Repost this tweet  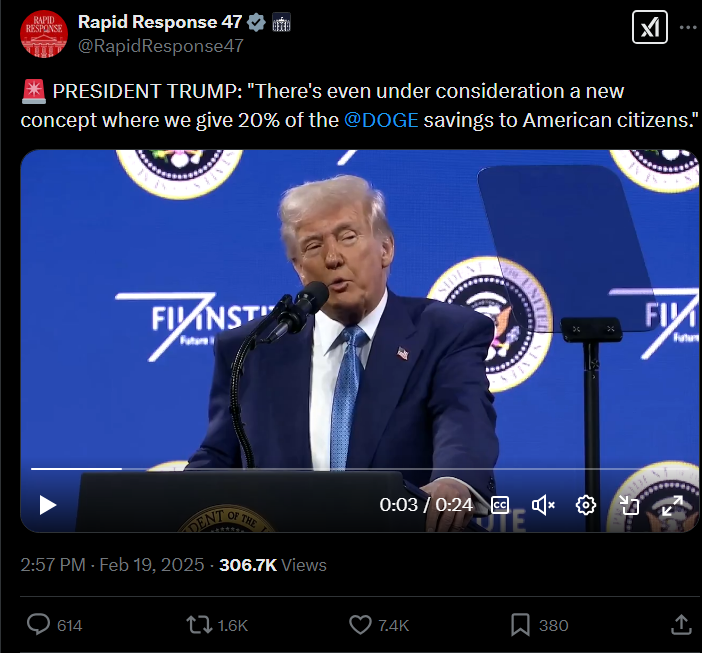199,625
